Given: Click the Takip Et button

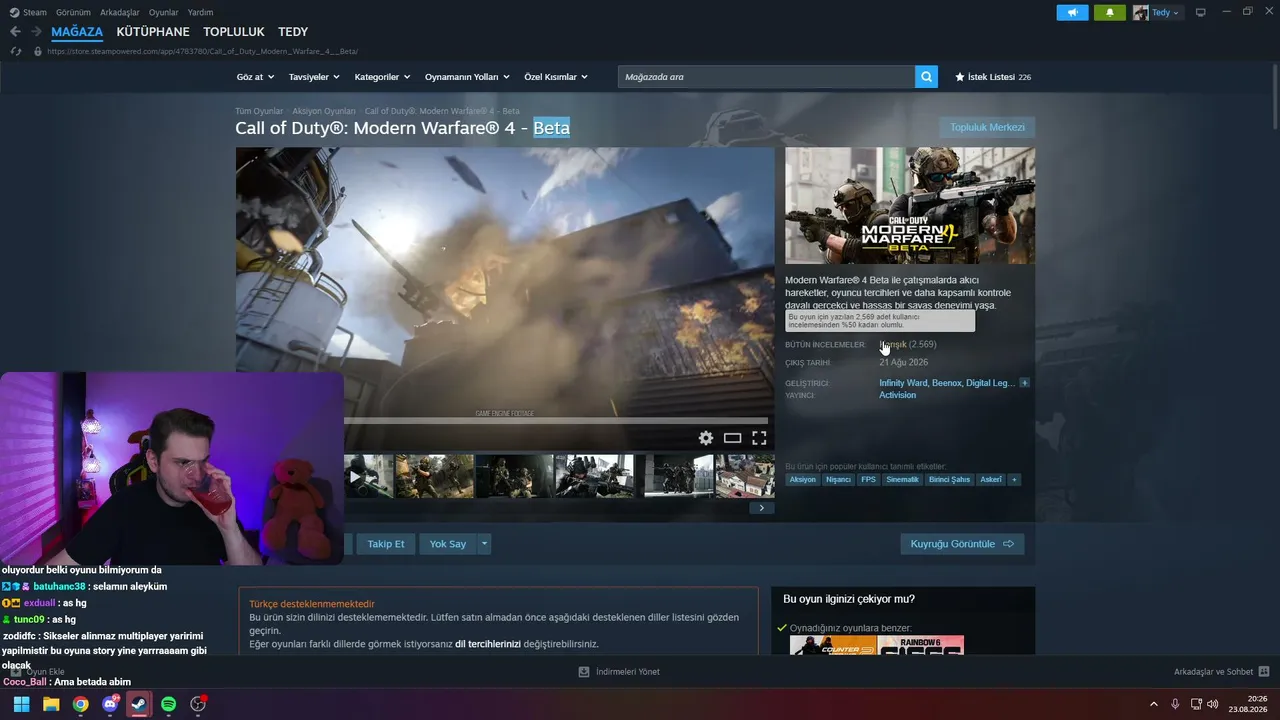Looking at the screenshot, I should pos(386,544).
